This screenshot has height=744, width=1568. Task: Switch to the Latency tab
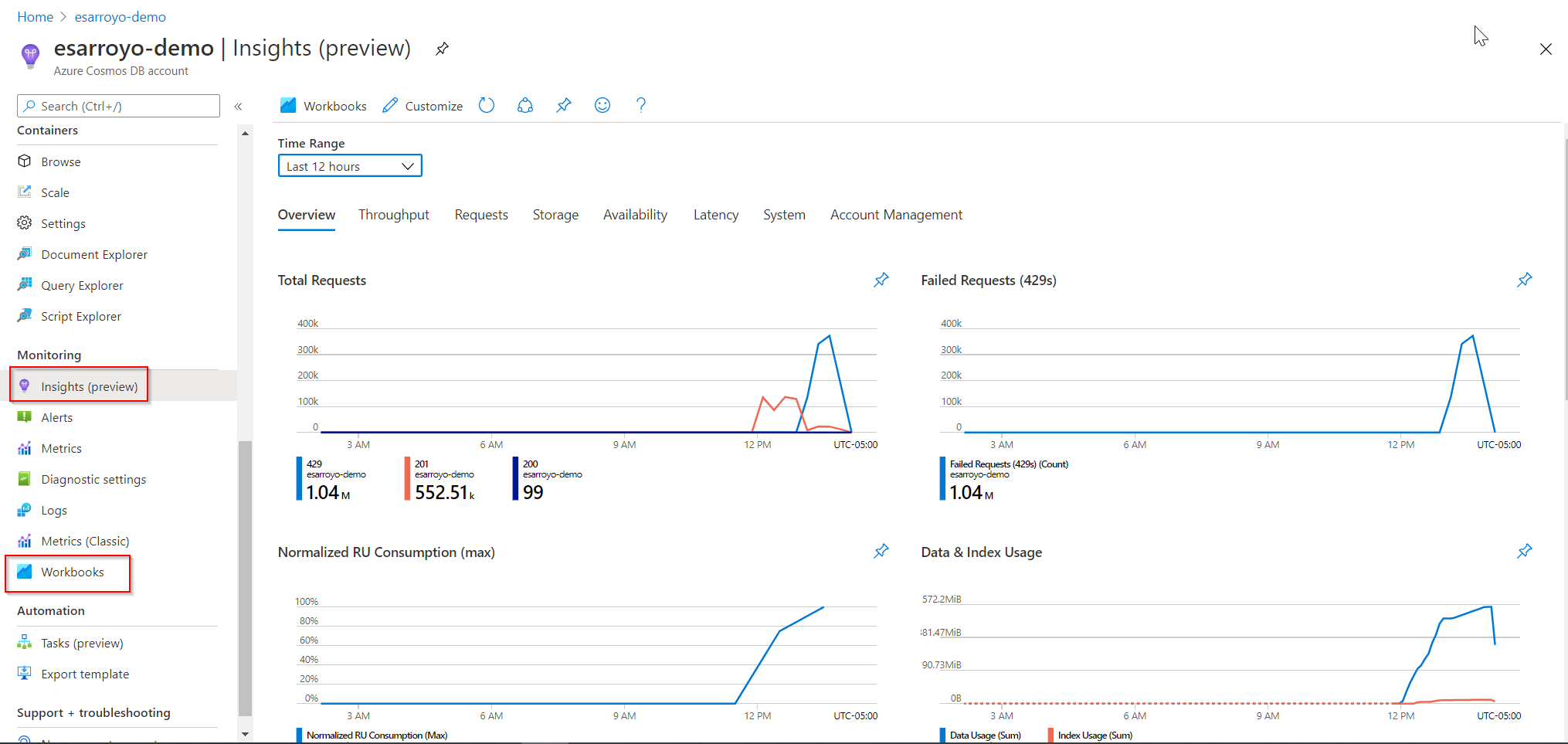coord(715,215)
